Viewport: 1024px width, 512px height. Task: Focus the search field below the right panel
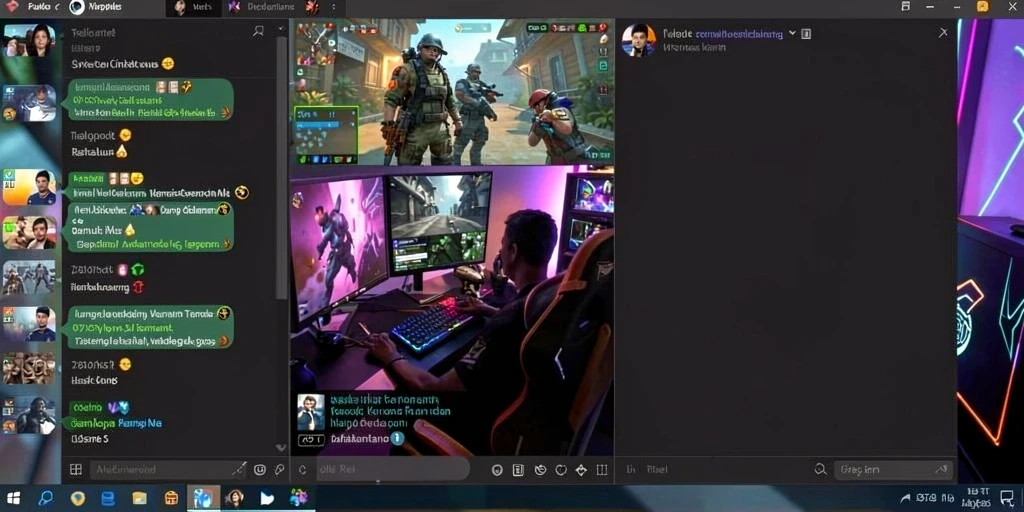893,470
